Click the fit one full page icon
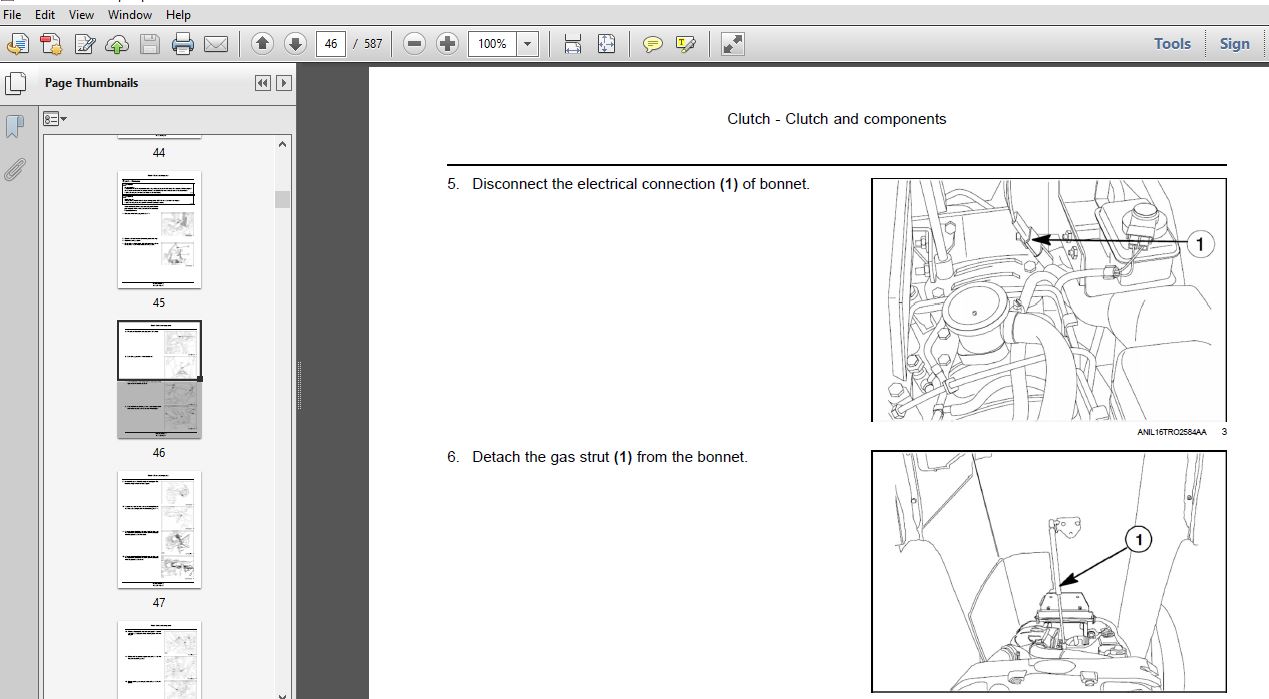This screenshot has width=1269, height=699. (606, 44)
